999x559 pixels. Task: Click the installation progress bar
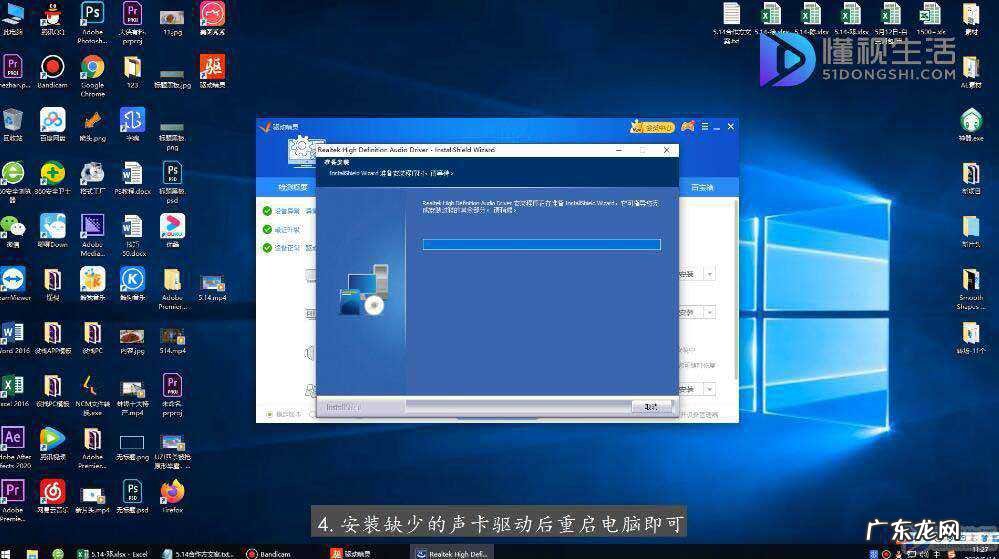coord(541,244)
